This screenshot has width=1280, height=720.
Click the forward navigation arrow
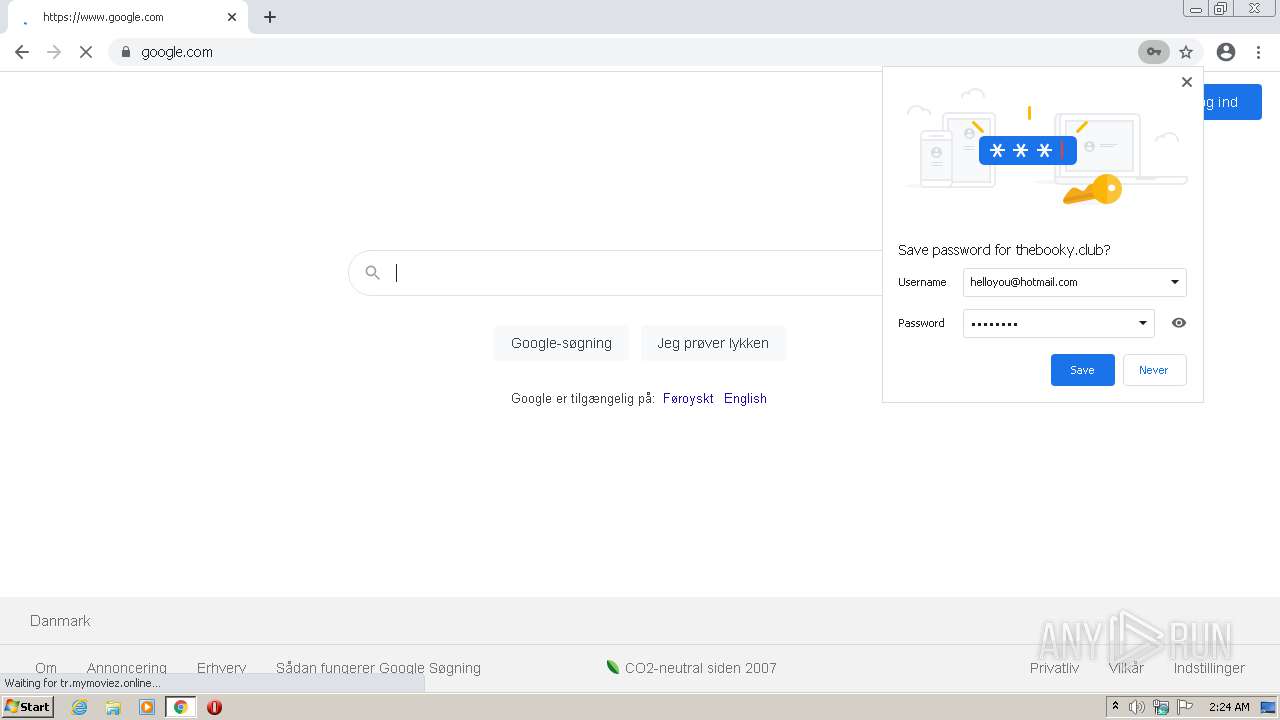54,52
